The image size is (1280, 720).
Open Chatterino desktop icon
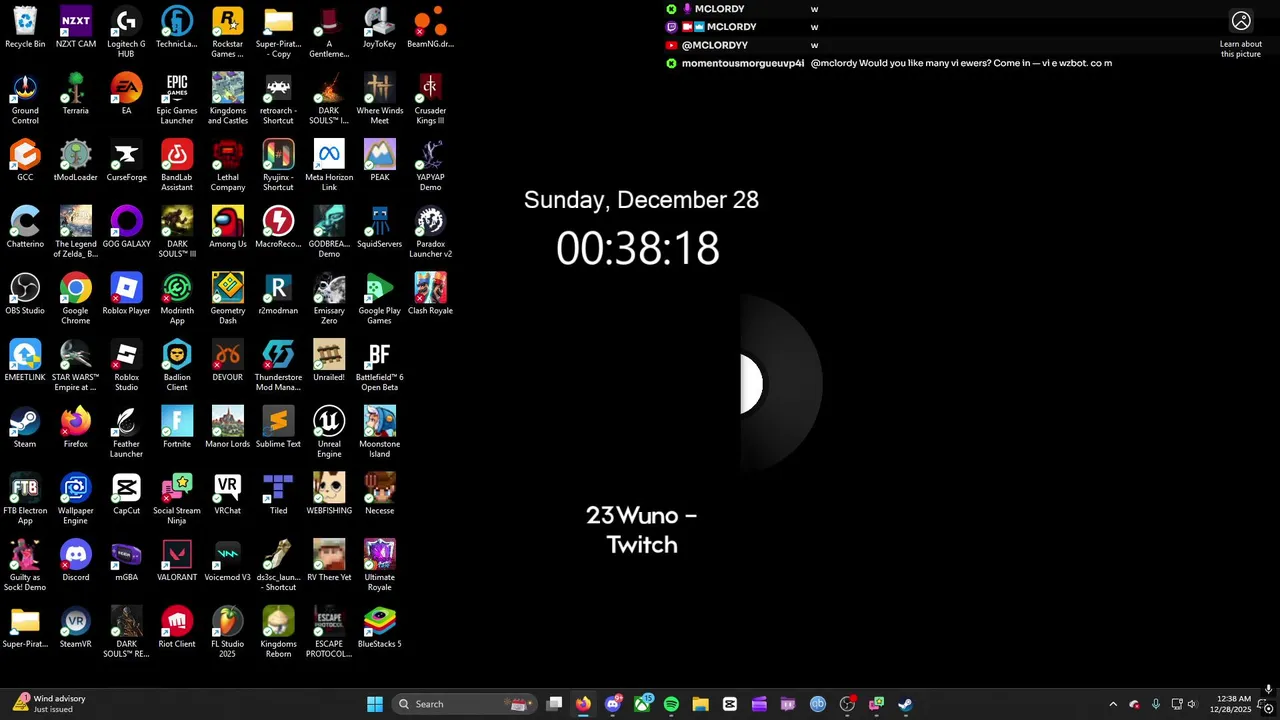coord(25,228)
